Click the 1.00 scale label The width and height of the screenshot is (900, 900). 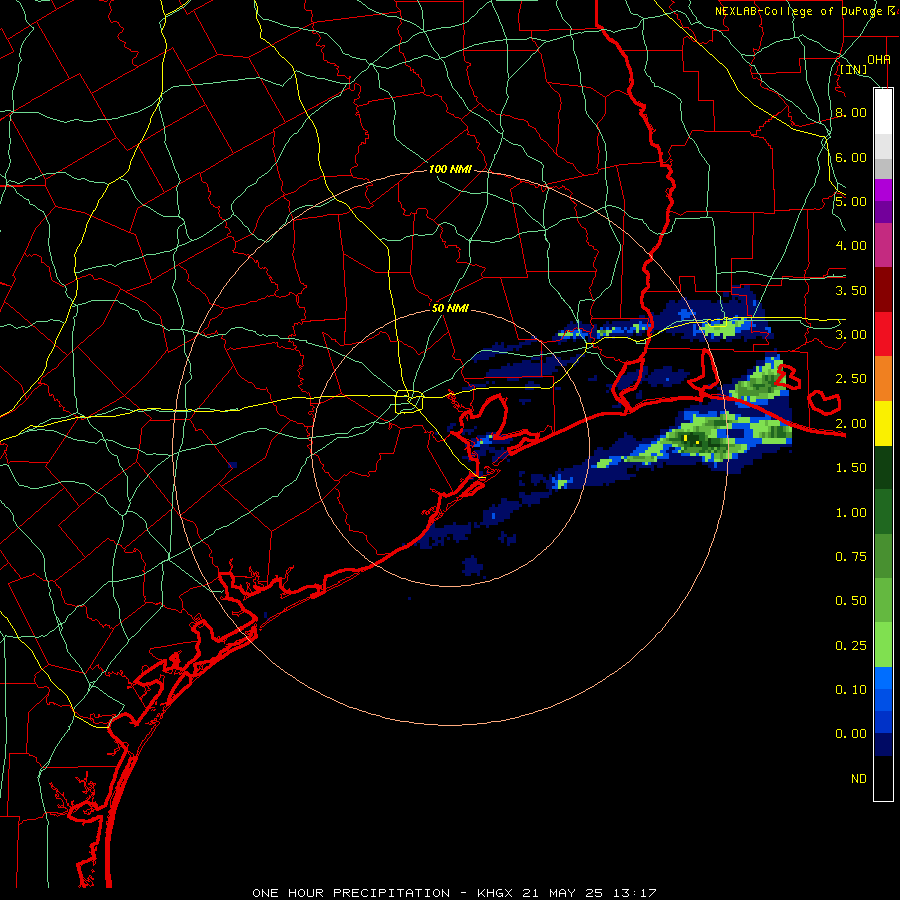click(851, 512)
